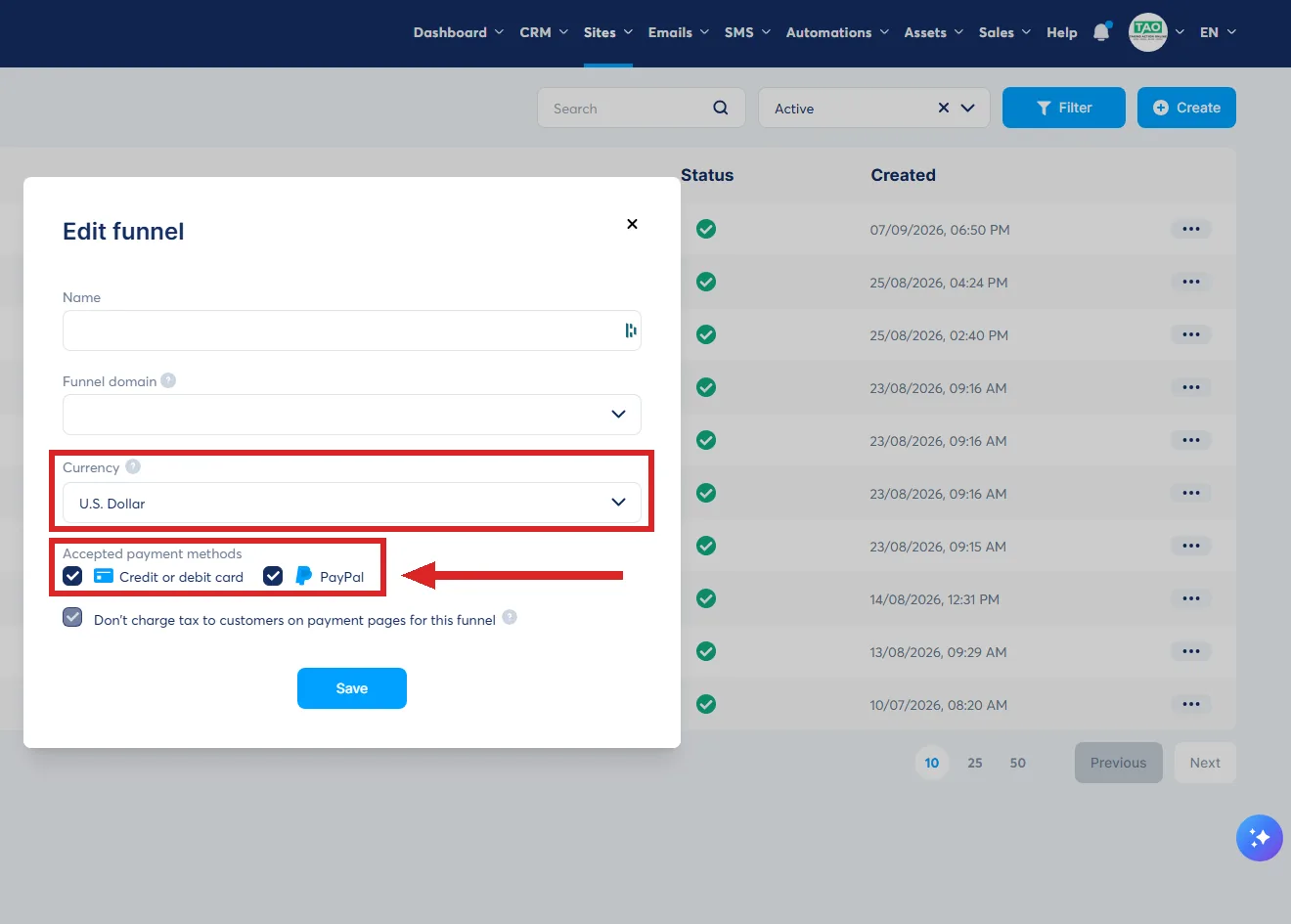Open the TAO account avatar menu
This screenshot has width=1291, height=924.
coord(1148,32)
